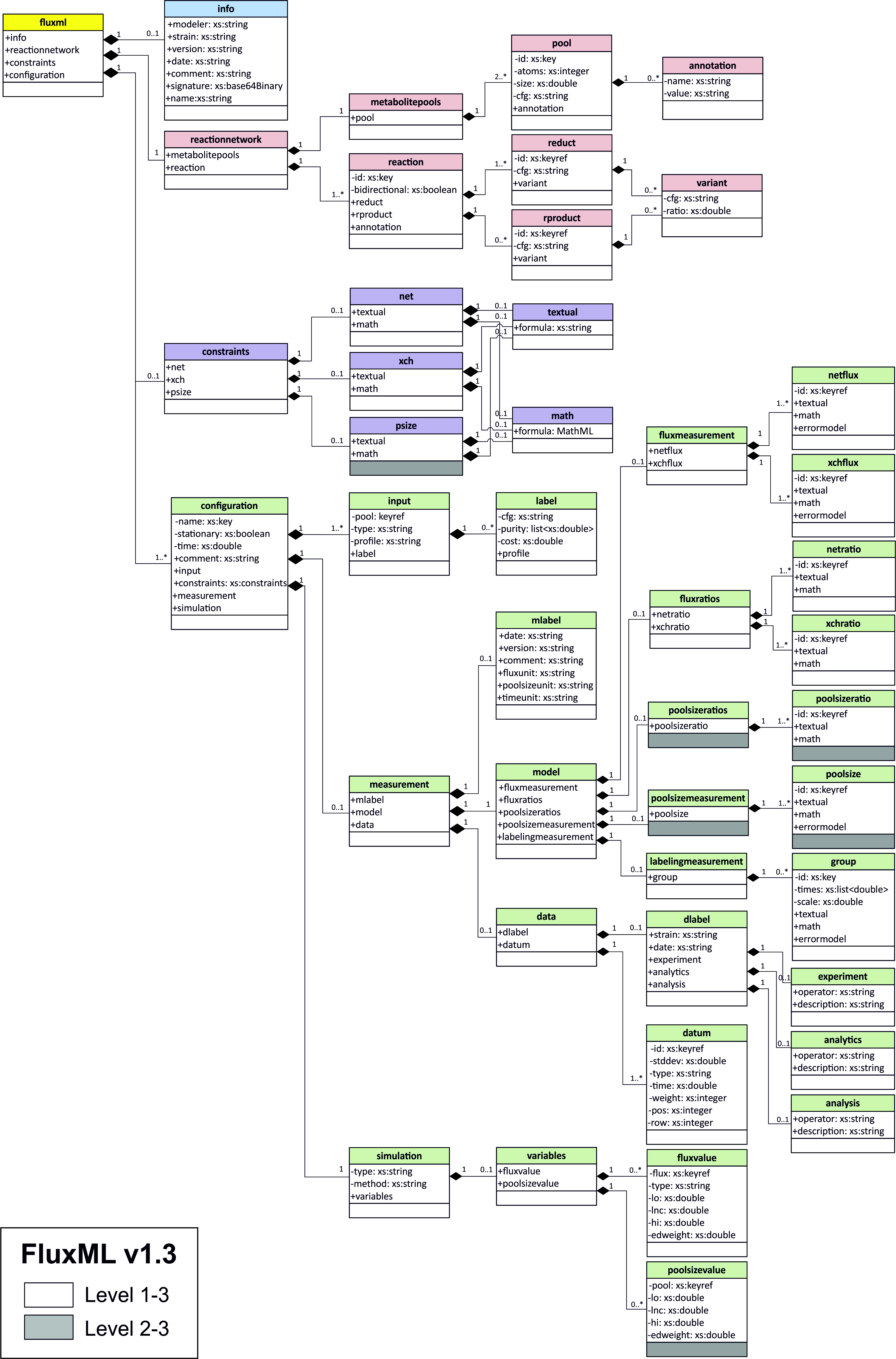The height and width of the screenshot is (1359, 896).
Task: Select the +signature: xs:base64Binary attribute
Action: pyautogui.click(x=225, y=86)
